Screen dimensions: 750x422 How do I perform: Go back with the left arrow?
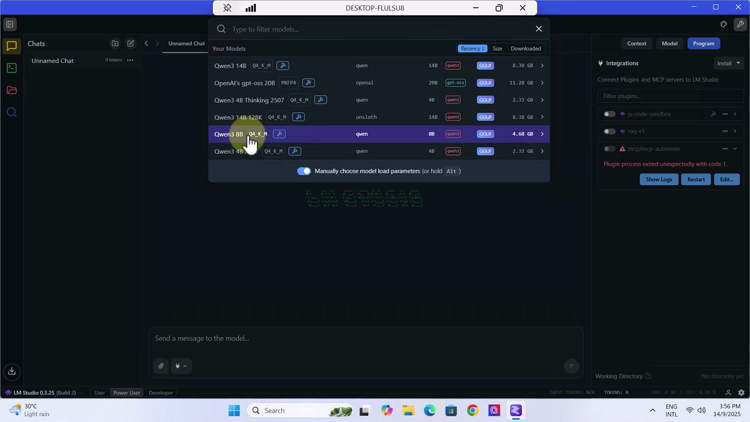146,44
